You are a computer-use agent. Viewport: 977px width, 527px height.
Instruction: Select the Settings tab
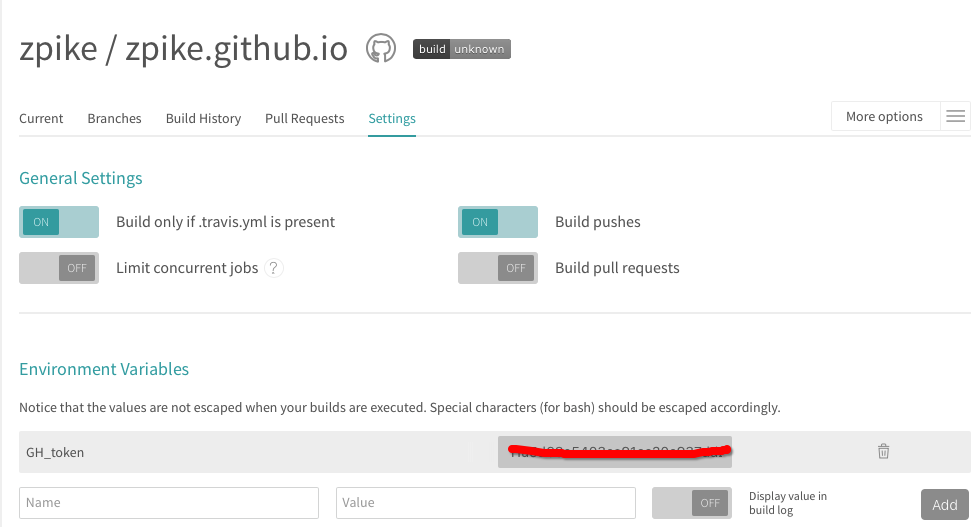392,118
